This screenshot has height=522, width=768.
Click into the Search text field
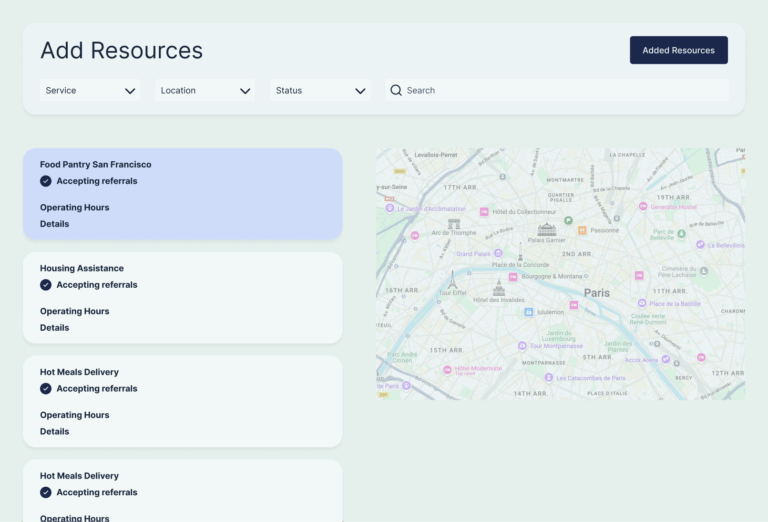click(560, 90)
